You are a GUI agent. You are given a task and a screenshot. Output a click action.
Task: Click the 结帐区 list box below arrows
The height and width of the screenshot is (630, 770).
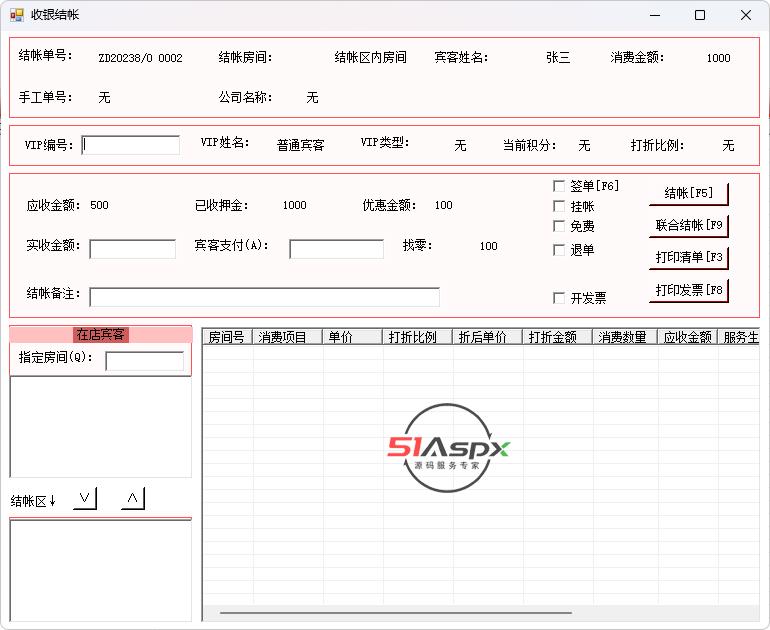pyautogui.click(x=101, y=571)
